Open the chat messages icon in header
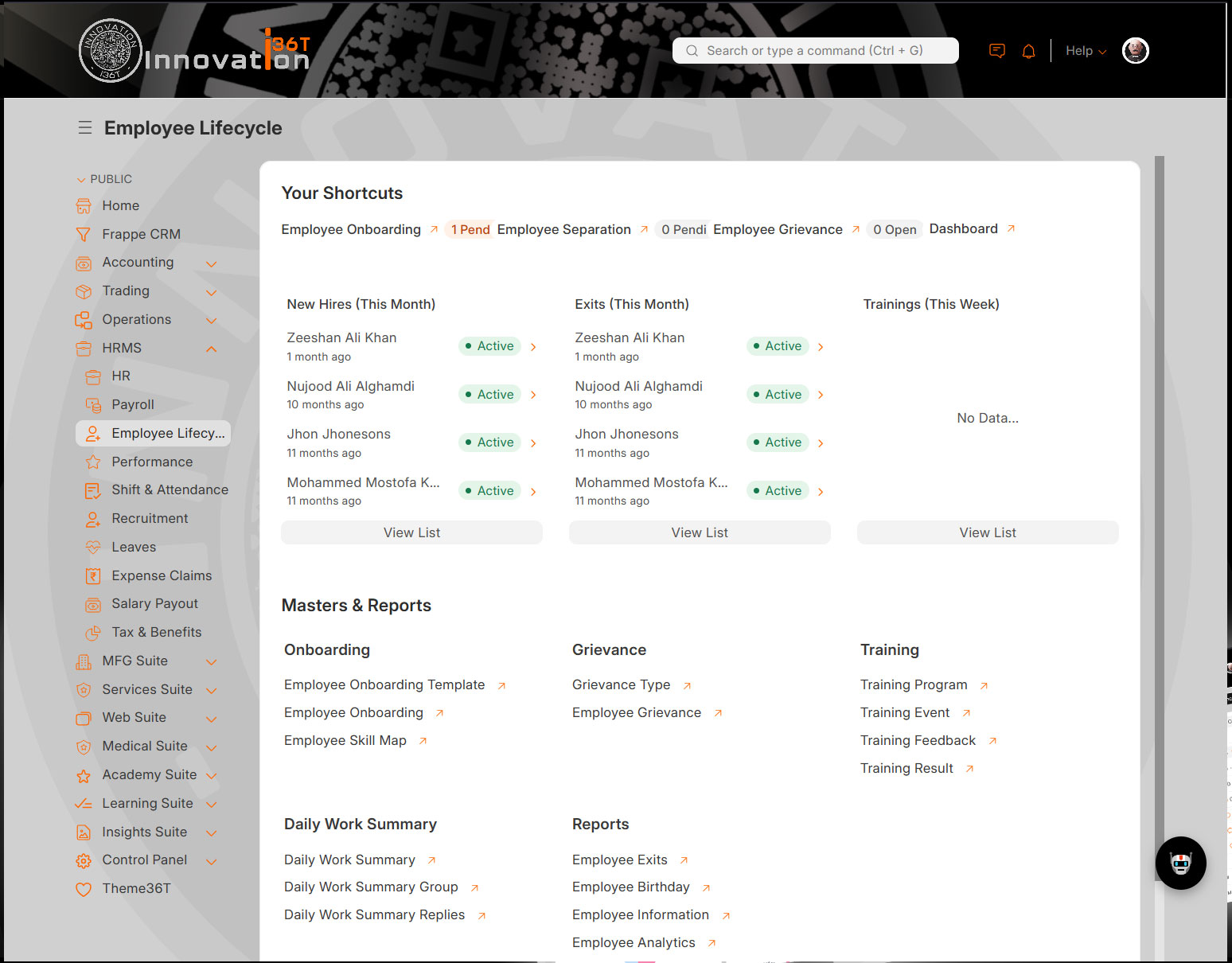Image resolution: width=1232 pixels, height=963 pixels. click(996, 51)
